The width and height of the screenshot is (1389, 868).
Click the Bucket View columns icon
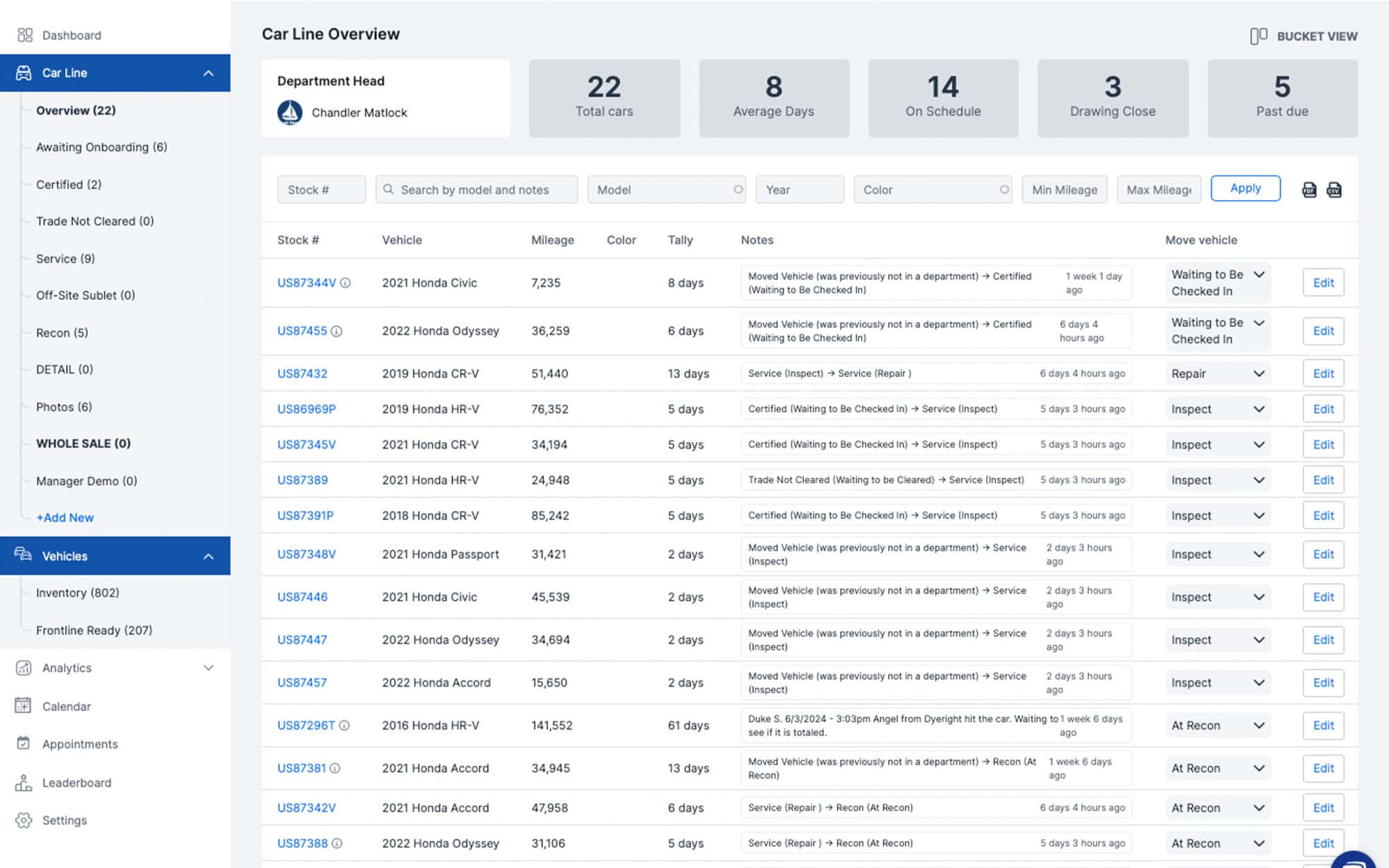pyautogui.click(x=1258, y=36)
